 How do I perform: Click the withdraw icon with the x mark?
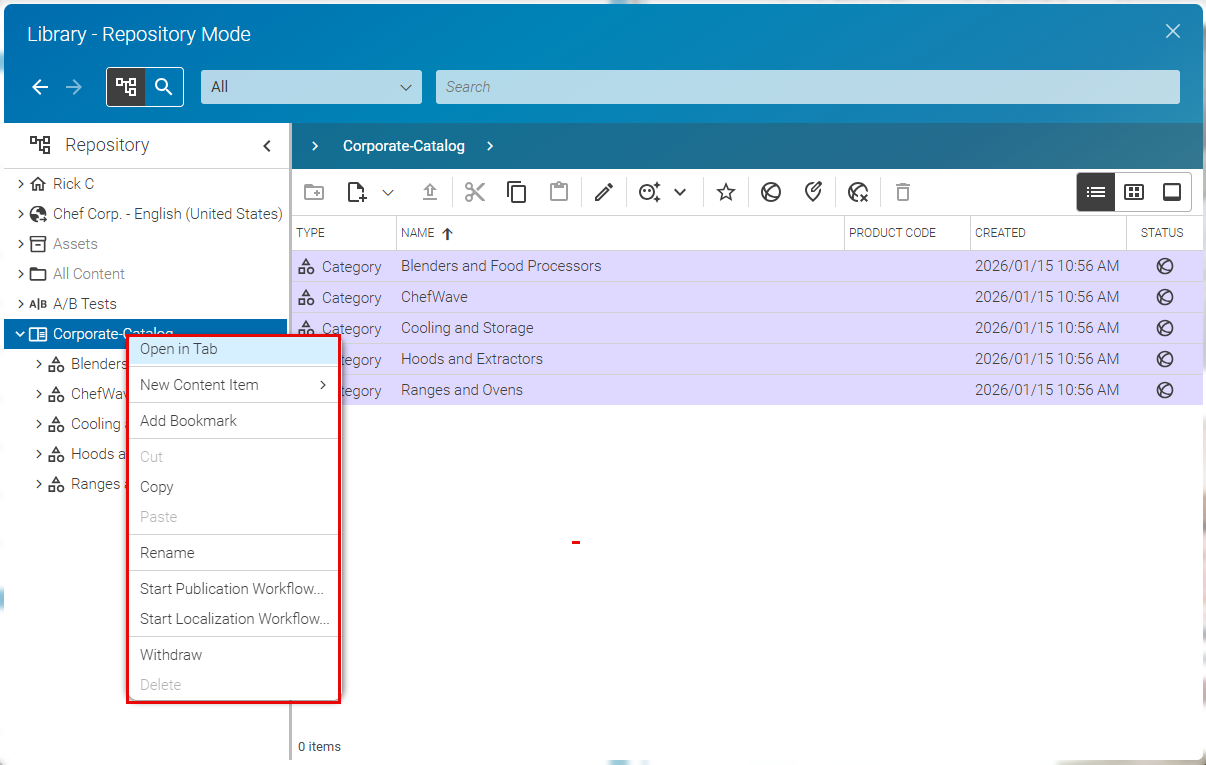857,192
